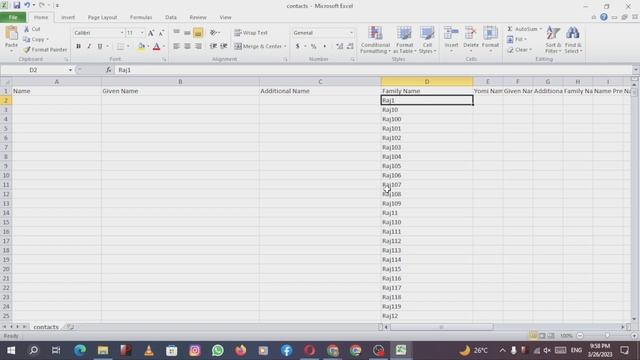The height and width of the screenshot is (360, 640).
Task: Increase font size with the grow font icon
Action: click(x=151, y=33)
